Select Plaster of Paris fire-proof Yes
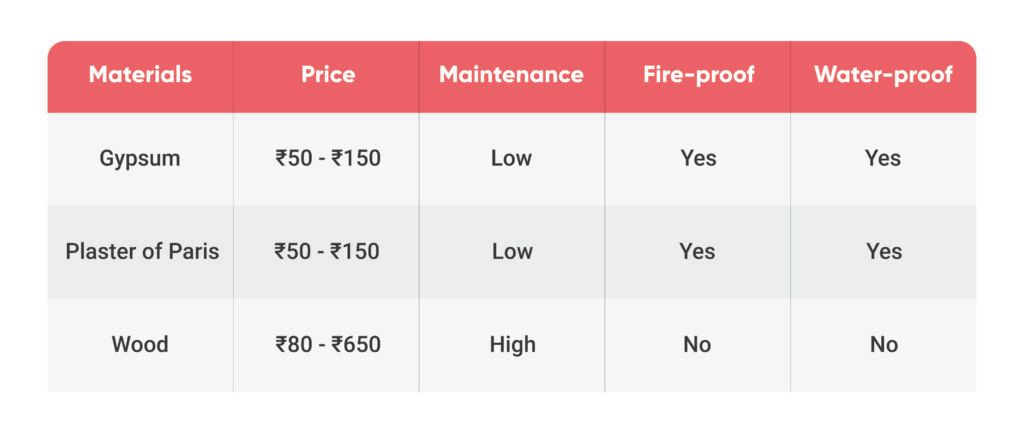1024x434 pixels. click(x=697, y=251)
